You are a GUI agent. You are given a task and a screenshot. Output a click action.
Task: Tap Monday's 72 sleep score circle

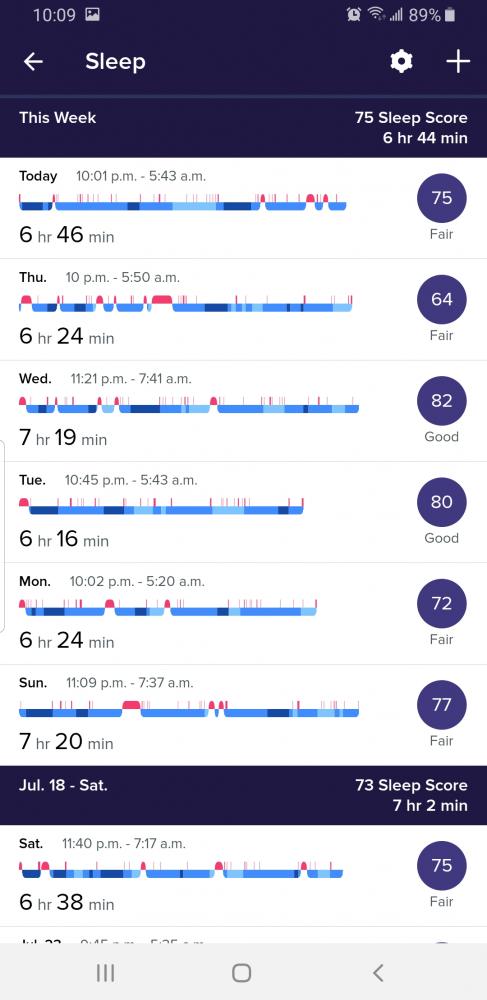442,603
